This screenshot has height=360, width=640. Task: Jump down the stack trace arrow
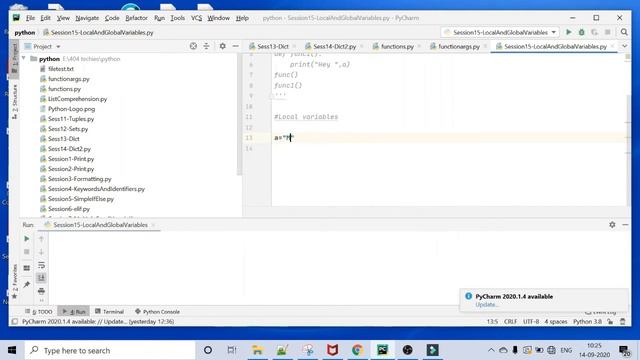pos(41,252)
